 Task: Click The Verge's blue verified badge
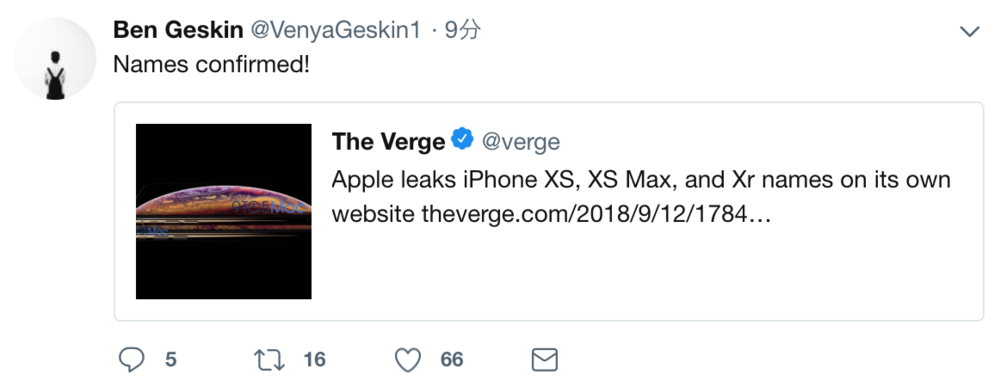point(462,140)
